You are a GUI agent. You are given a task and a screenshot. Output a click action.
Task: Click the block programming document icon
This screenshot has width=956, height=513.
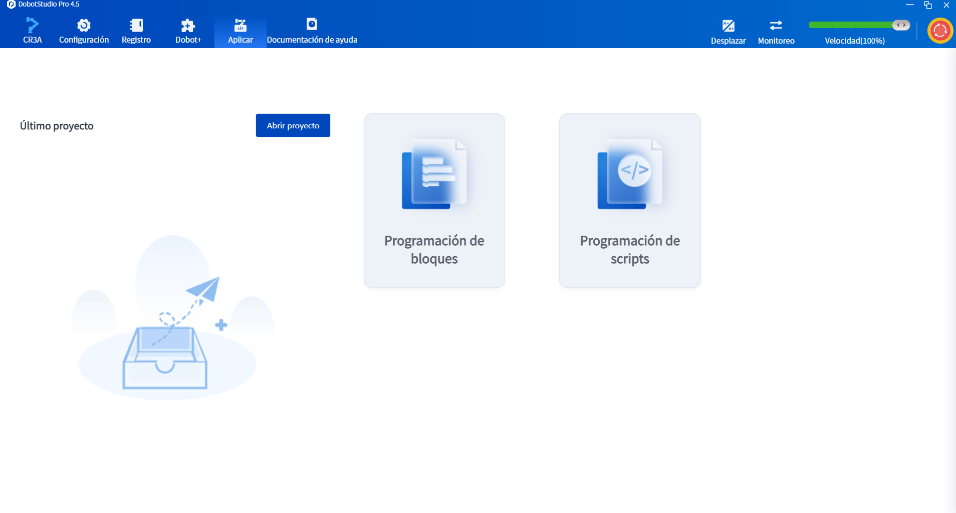click(434, 174)
